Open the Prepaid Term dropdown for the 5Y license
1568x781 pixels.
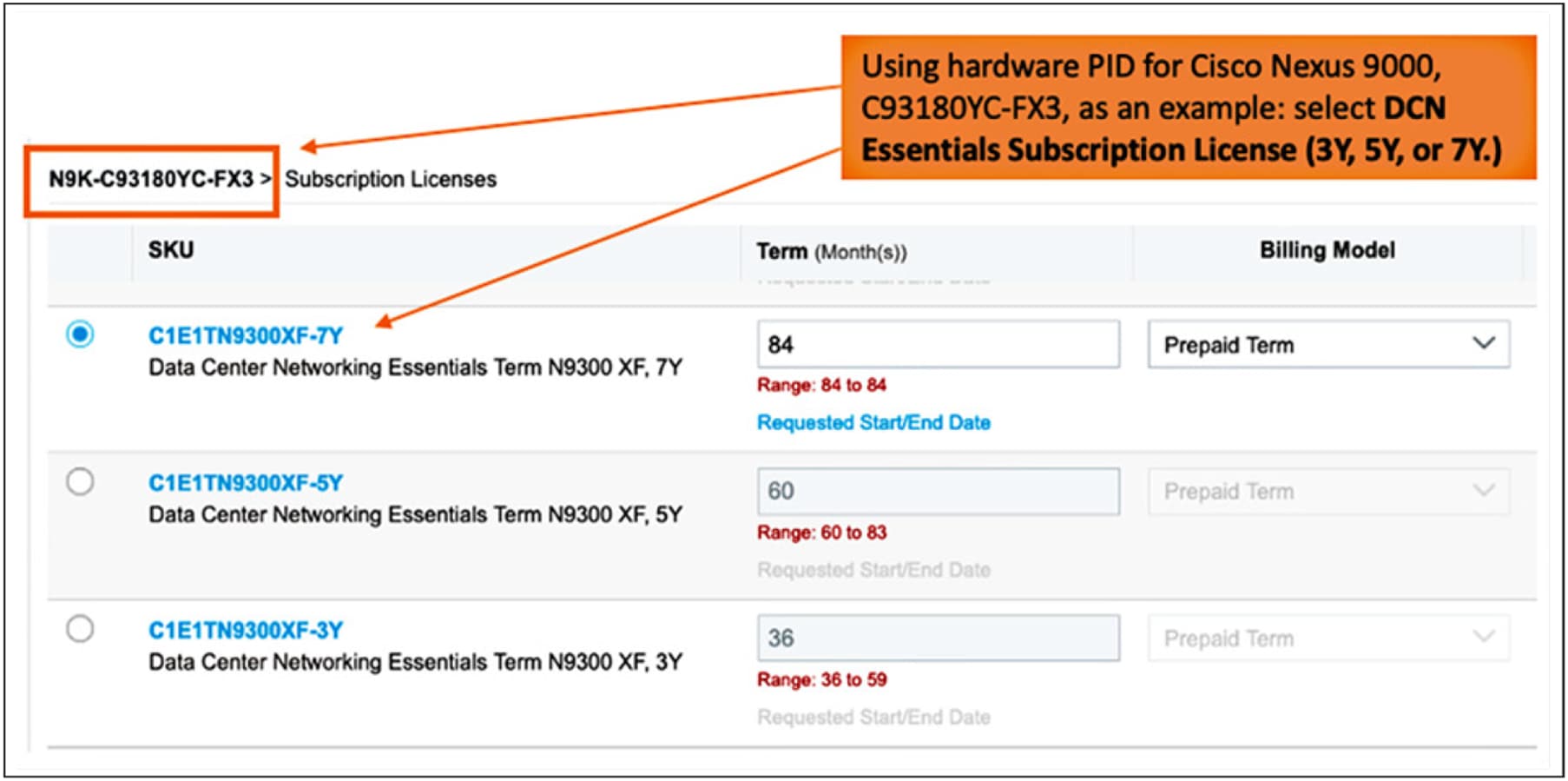click(x=1328, y=491)
